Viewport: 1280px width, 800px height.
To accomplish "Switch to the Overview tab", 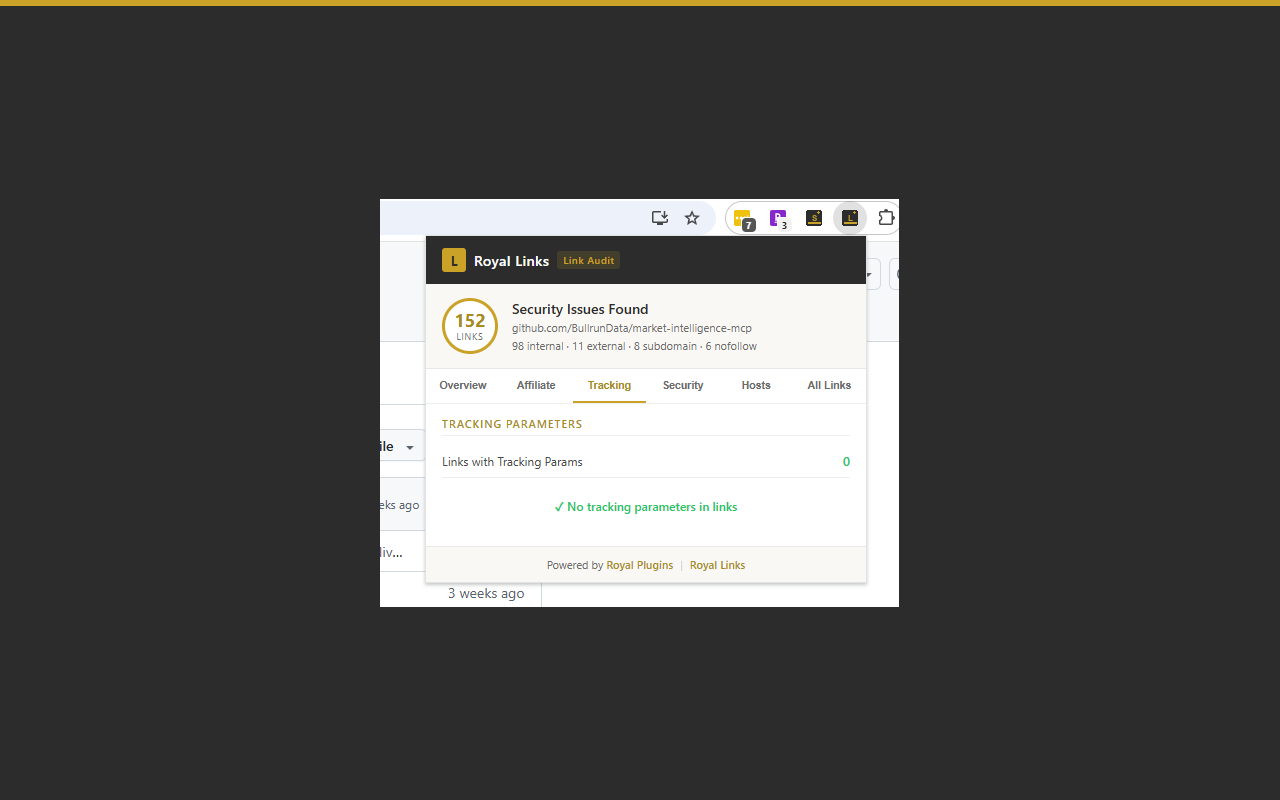I will pyautogui.click(x=462, y=385).
